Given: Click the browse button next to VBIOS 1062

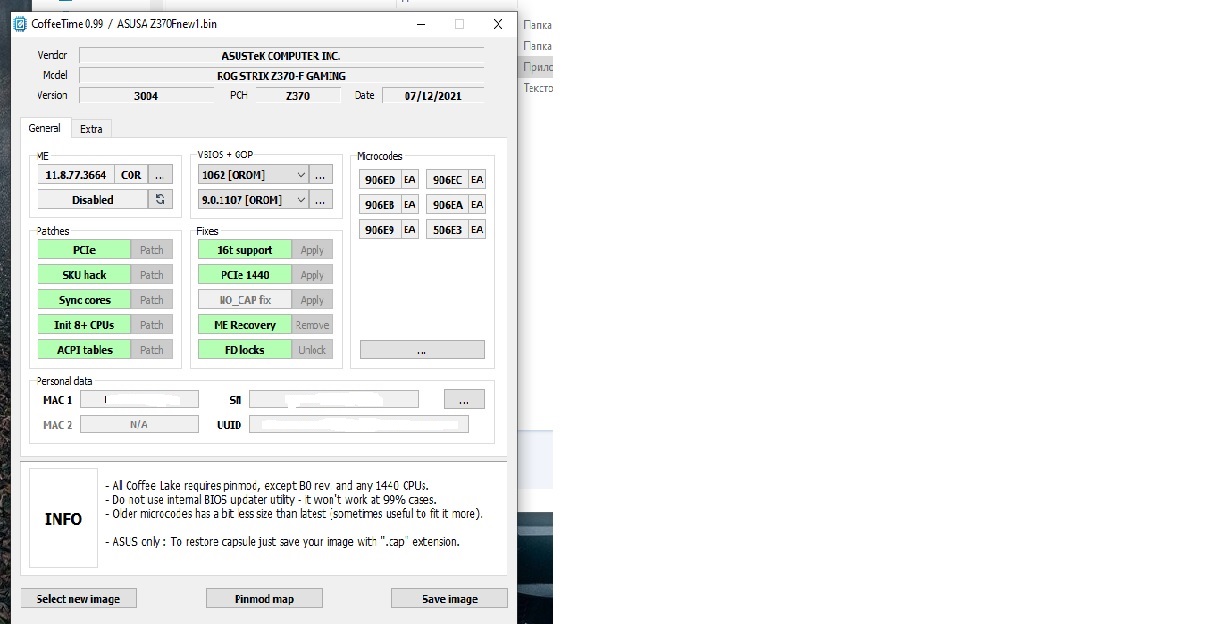Looking at the screenshot, I should pyautogui.click(x=321, y=174).
